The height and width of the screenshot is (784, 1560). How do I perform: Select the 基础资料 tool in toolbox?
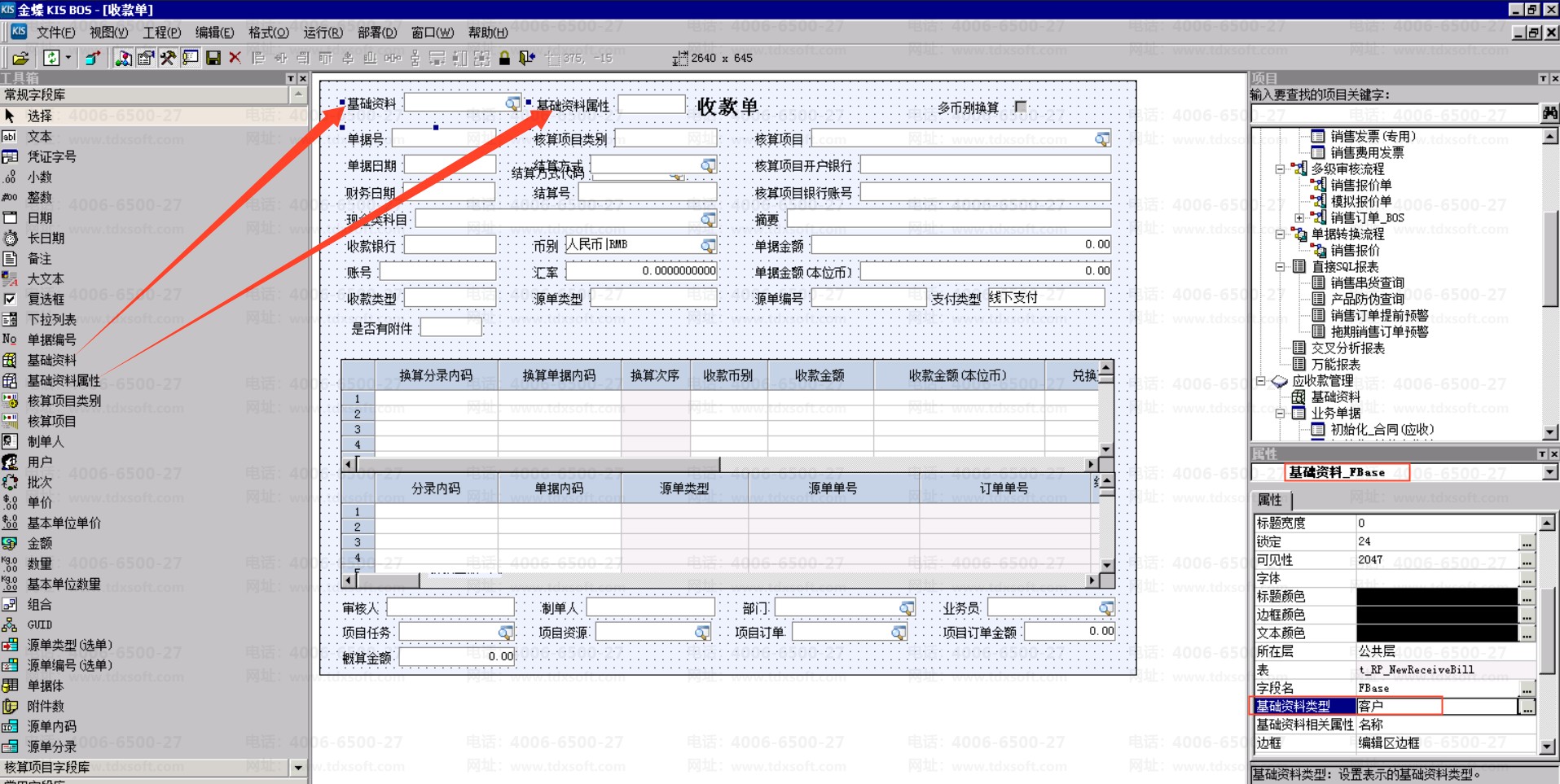click(52, 360)
